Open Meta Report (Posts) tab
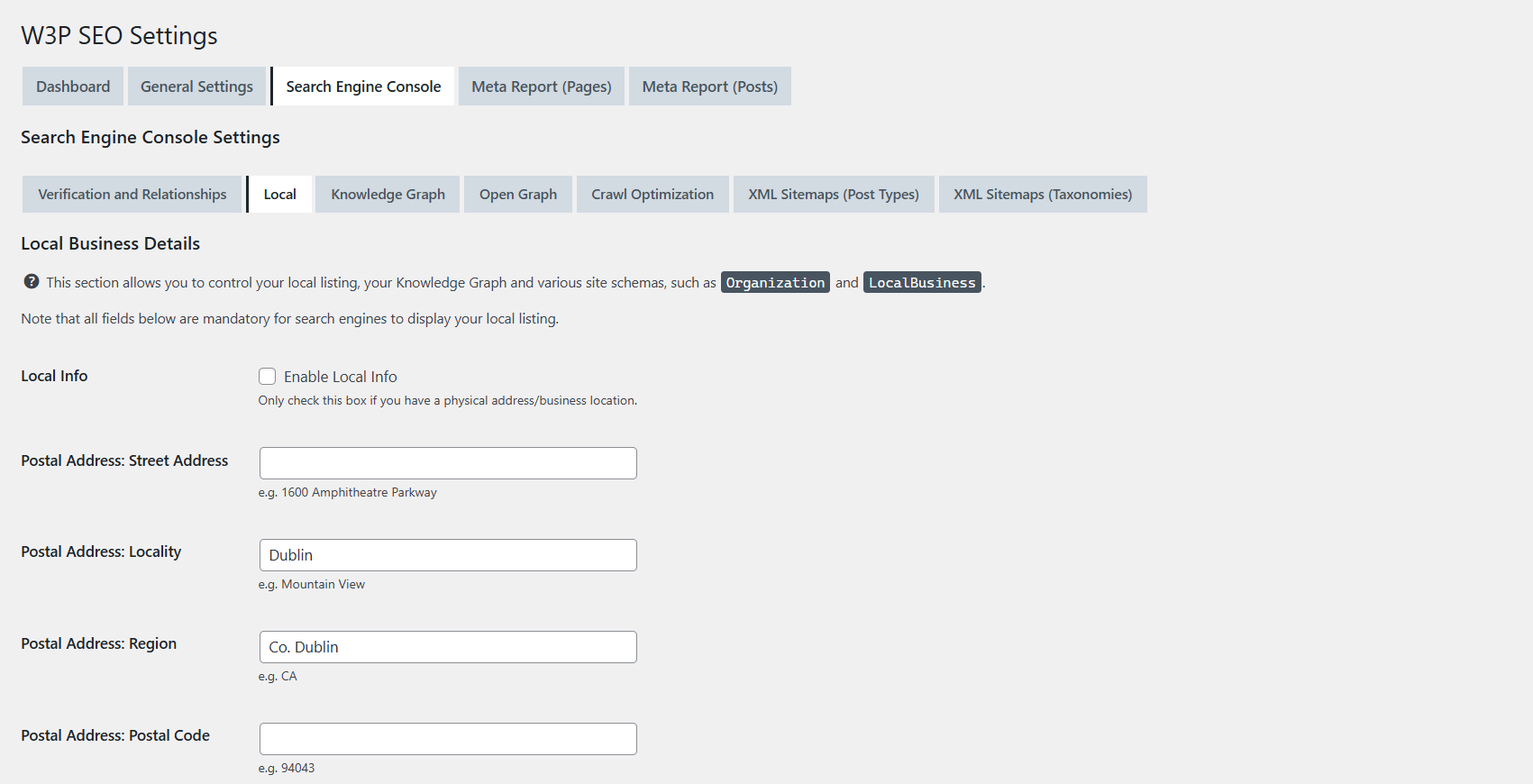The height and width of the screenshot is (784, 1533). click(709, 87)
